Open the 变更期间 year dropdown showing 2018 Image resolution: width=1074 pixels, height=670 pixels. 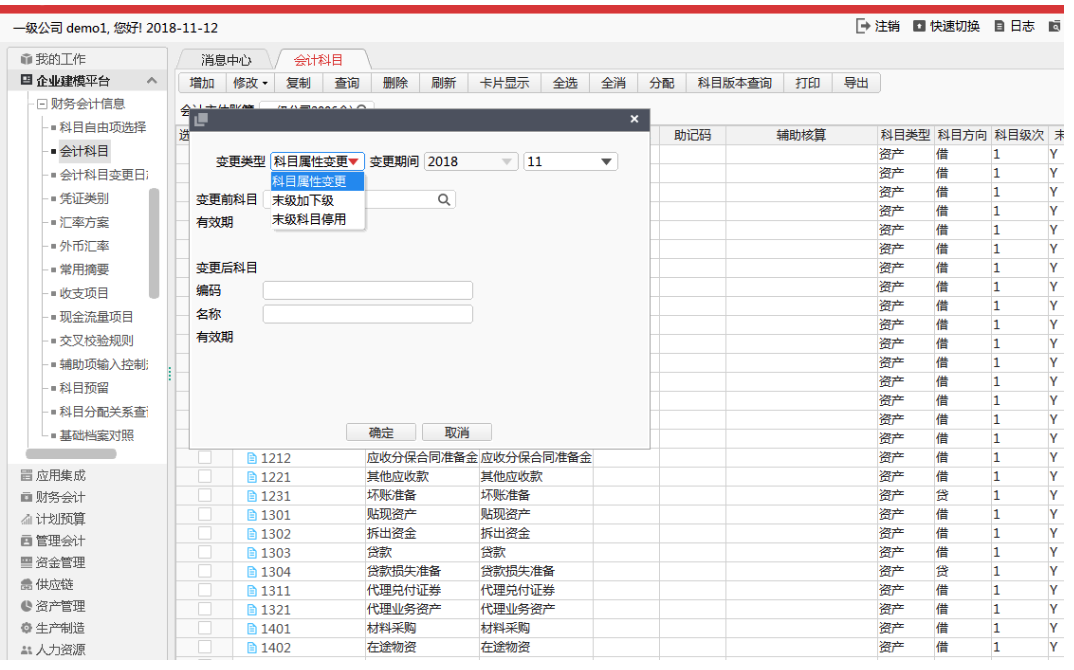click(x=470, y=162)
